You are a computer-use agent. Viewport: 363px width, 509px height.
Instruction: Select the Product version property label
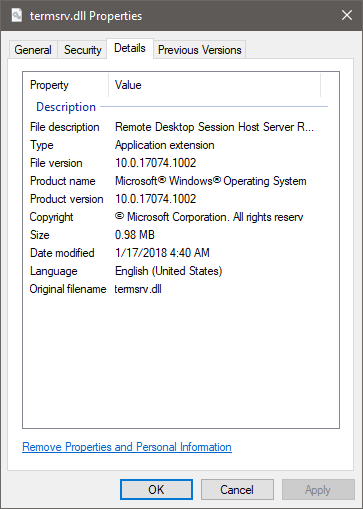(67, 199)
